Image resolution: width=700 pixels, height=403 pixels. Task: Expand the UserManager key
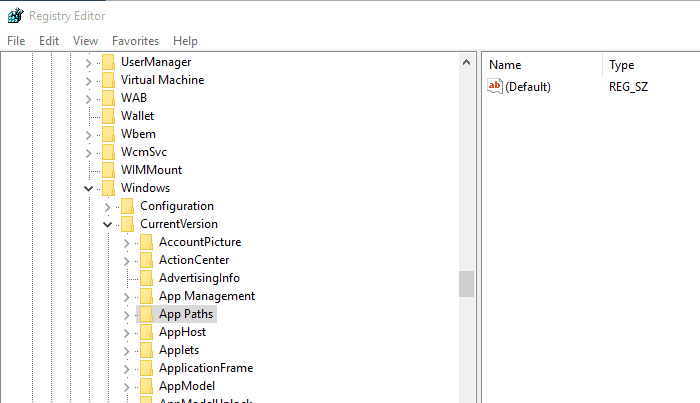point(88,63)
